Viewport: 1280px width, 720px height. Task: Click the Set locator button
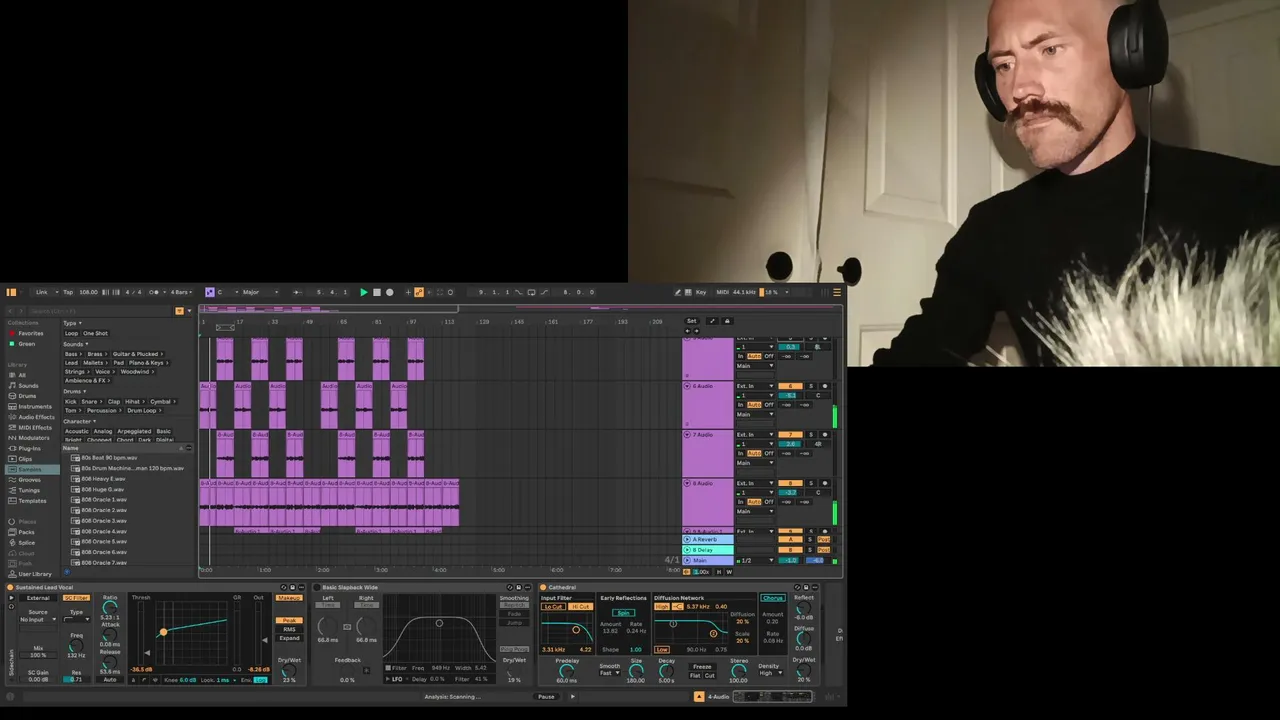point(691,321)
